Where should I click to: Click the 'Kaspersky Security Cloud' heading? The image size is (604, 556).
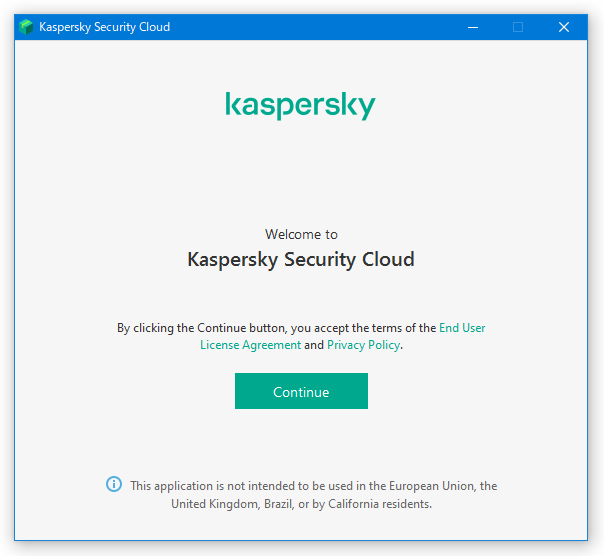pos(301,259)
